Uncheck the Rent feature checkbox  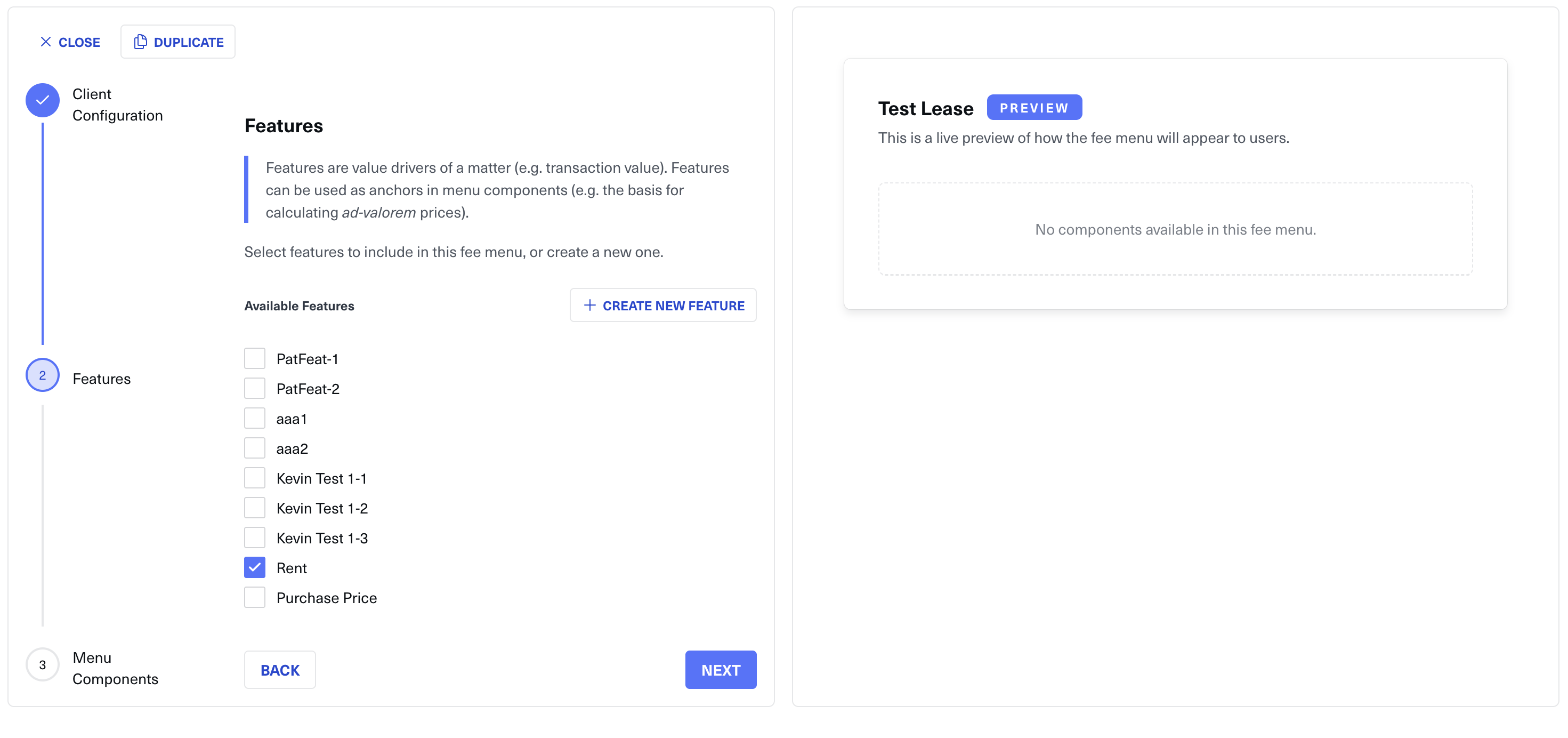(254, 567)
